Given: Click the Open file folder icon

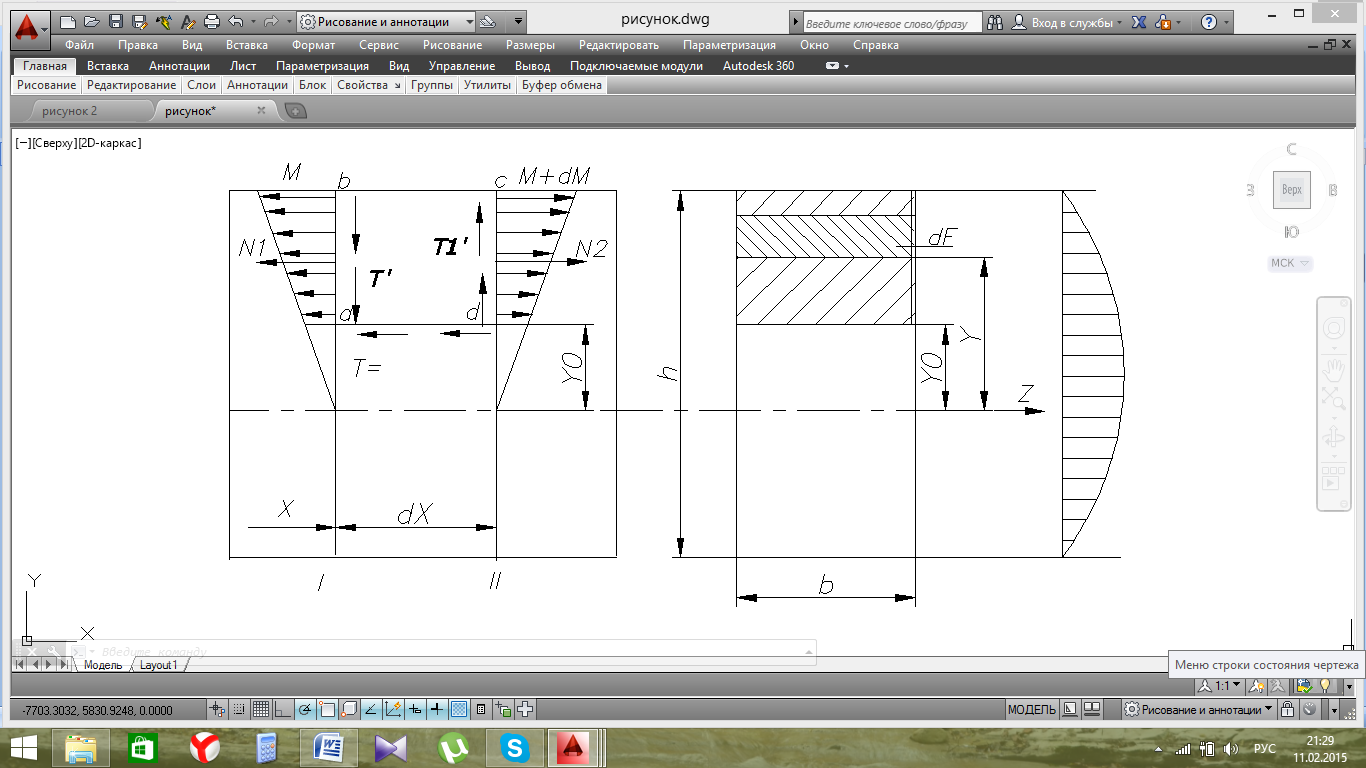Looking at the screenshot, I should [92, 22].
